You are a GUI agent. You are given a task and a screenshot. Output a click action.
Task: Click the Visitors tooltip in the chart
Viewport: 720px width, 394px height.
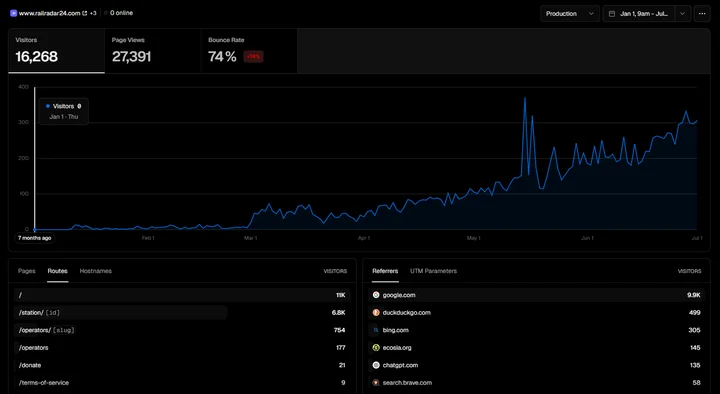point(63,111)
